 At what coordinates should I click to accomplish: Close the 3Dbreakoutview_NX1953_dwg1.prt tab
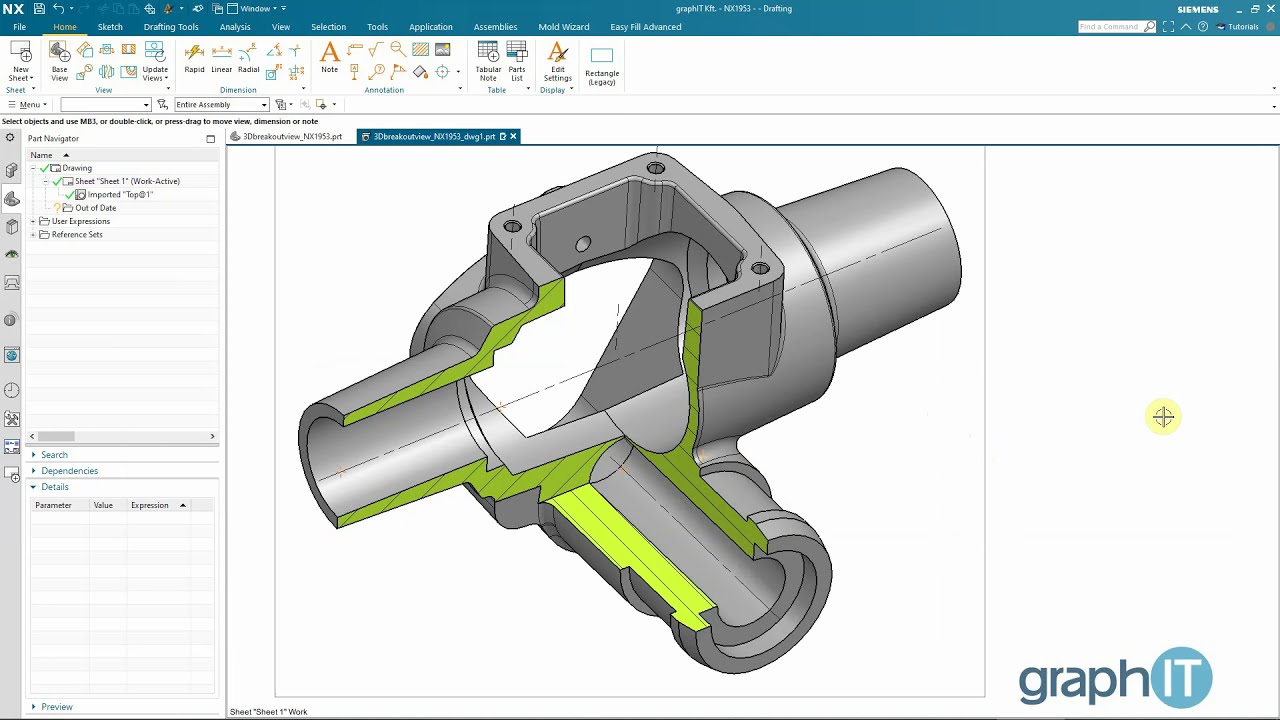[513, 136]
